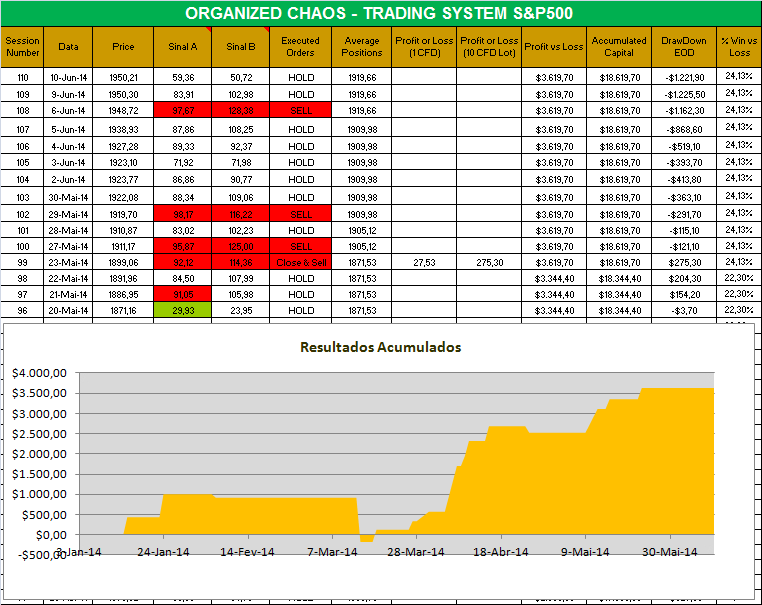Select the Data column header

(x=68, y=47)
